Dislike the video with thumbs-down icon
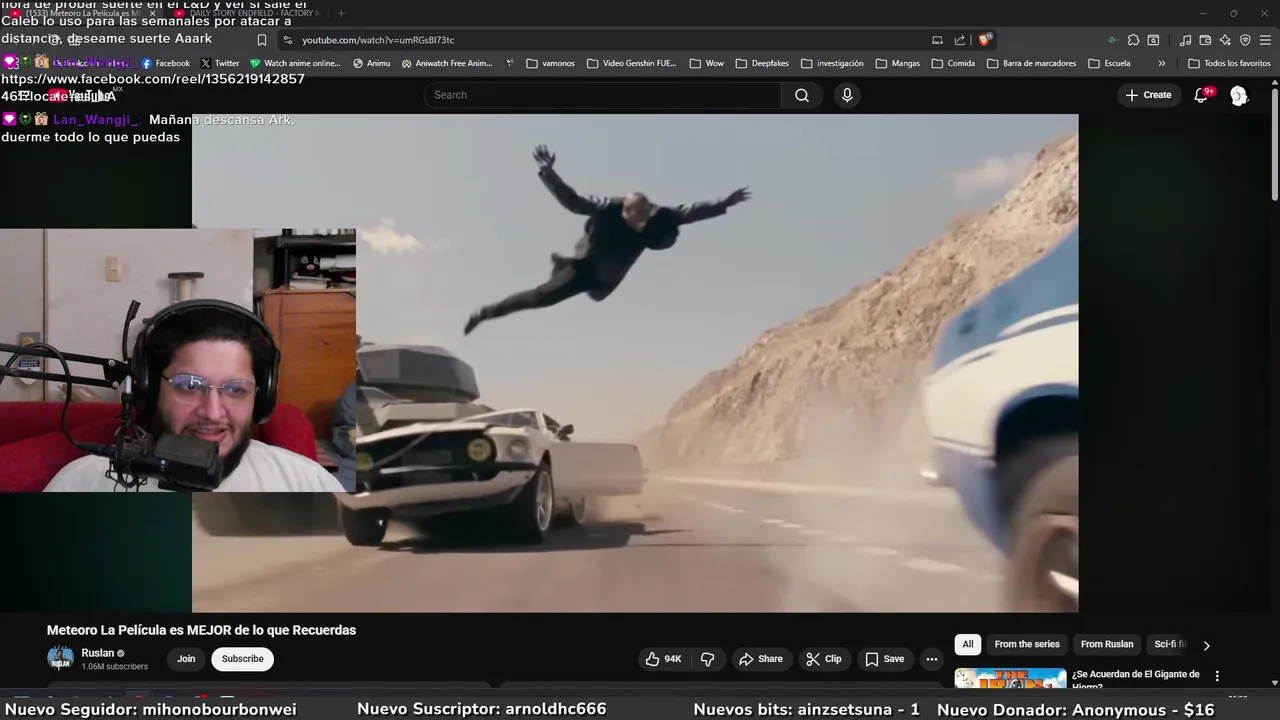 pos(707,659)
